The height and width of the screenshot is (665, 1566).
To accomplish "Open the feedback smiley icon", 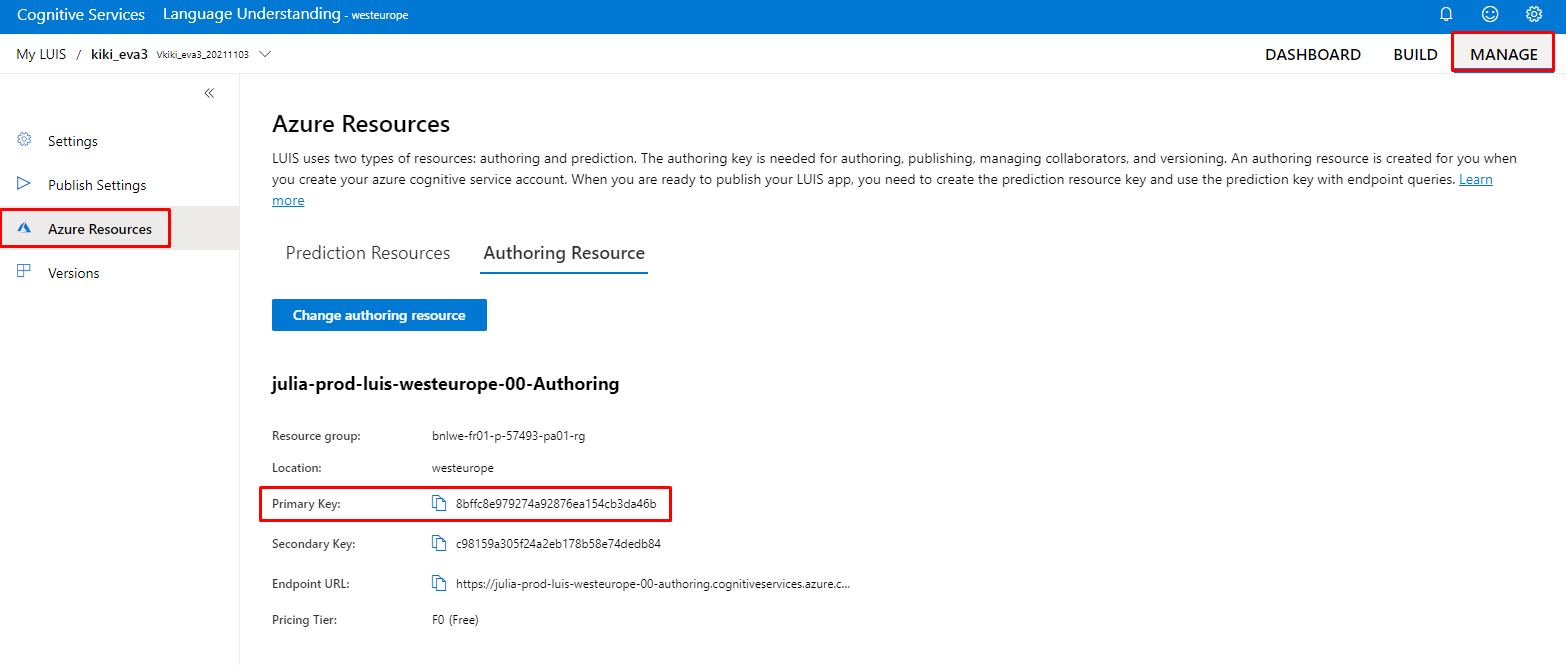I will coord(1490,15).
